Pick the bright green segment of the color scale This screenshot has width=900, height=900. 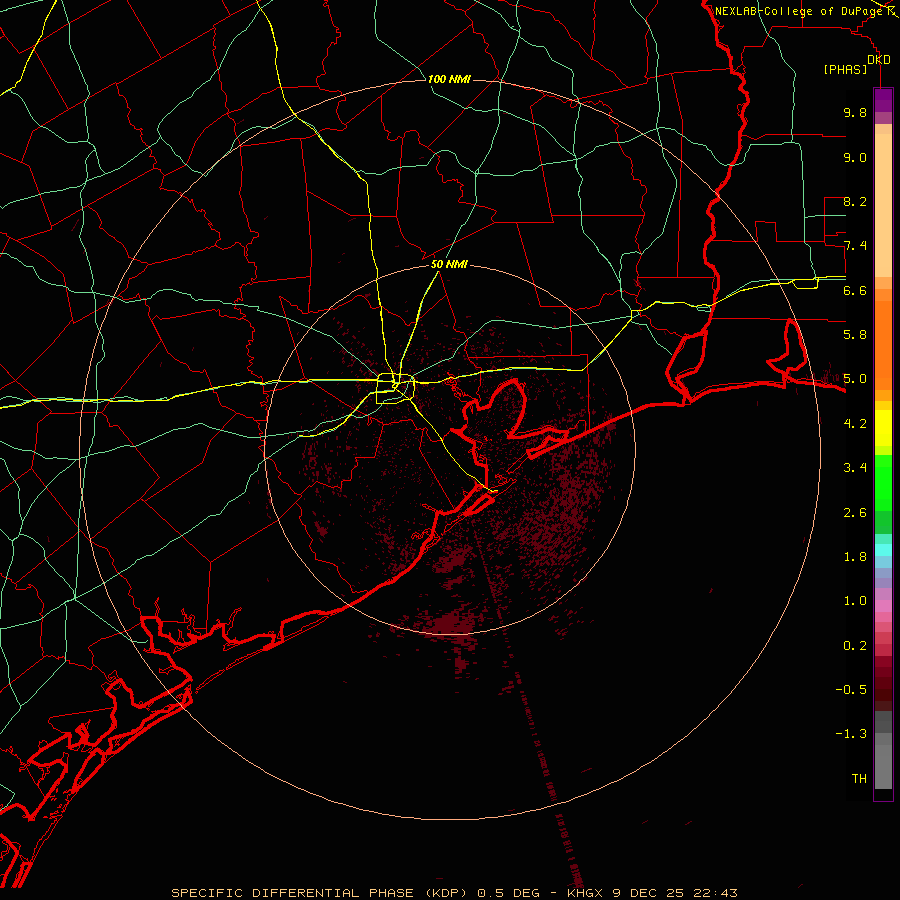point(883,481)
